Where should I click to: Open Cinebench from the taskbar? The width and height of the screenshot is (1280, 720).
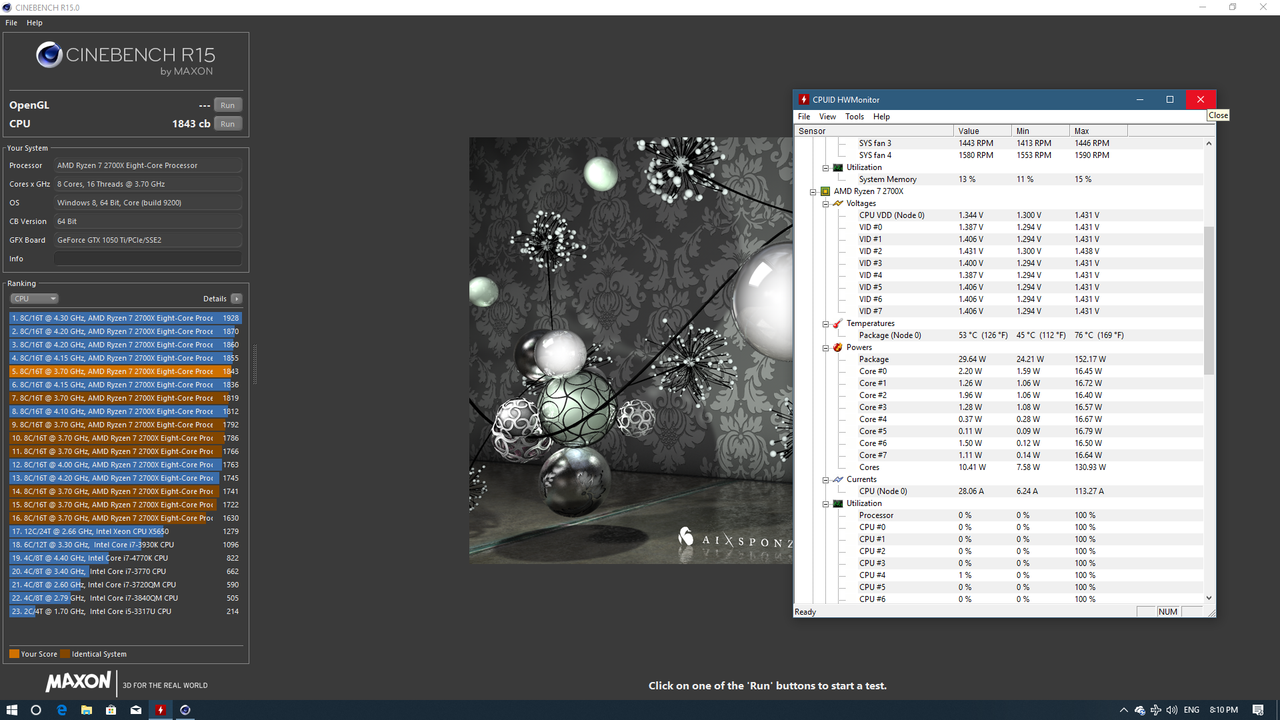(x=185, y=710)
